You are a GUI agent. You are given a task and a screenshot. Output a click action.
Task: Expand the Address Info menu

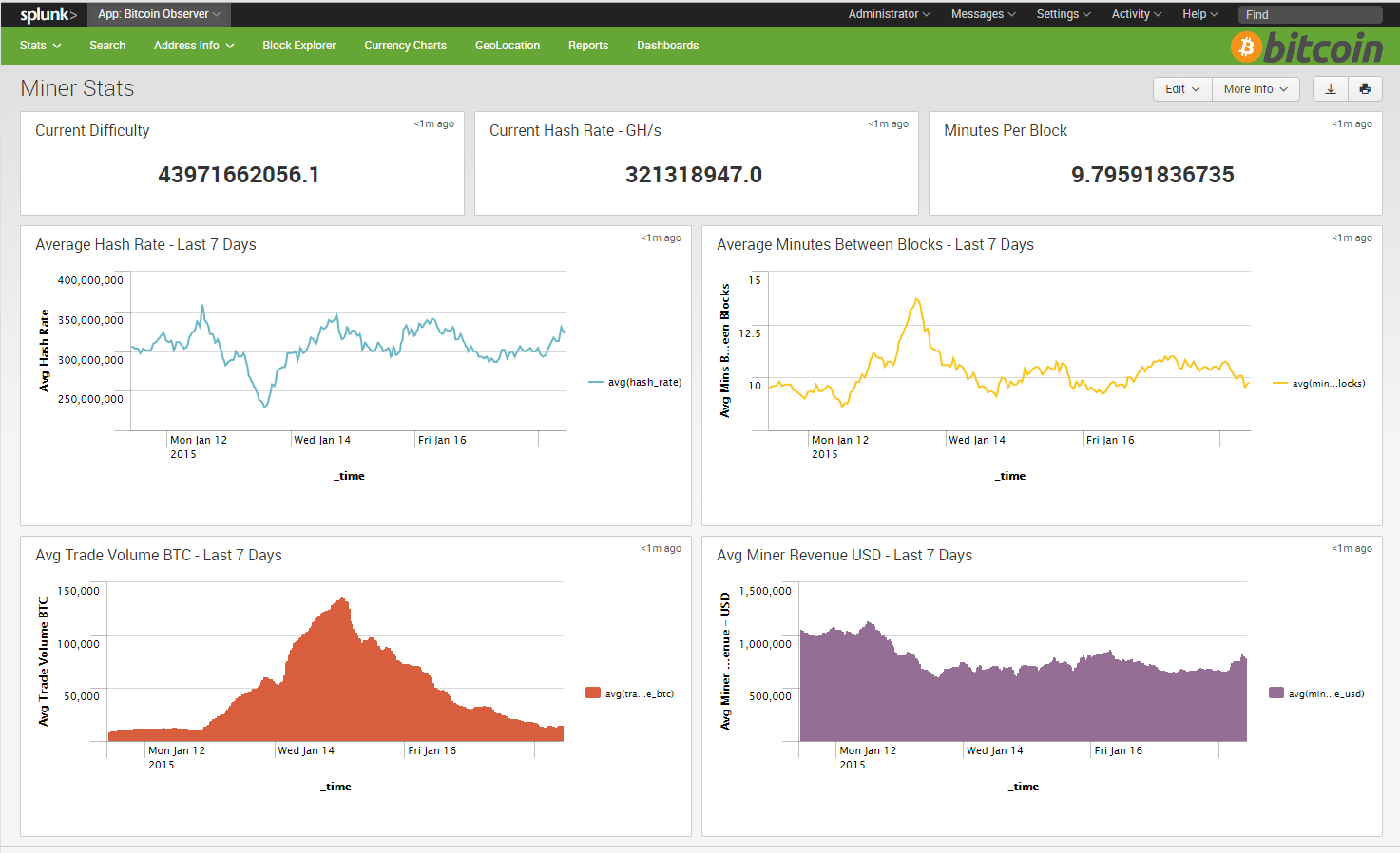pos(194,46)
